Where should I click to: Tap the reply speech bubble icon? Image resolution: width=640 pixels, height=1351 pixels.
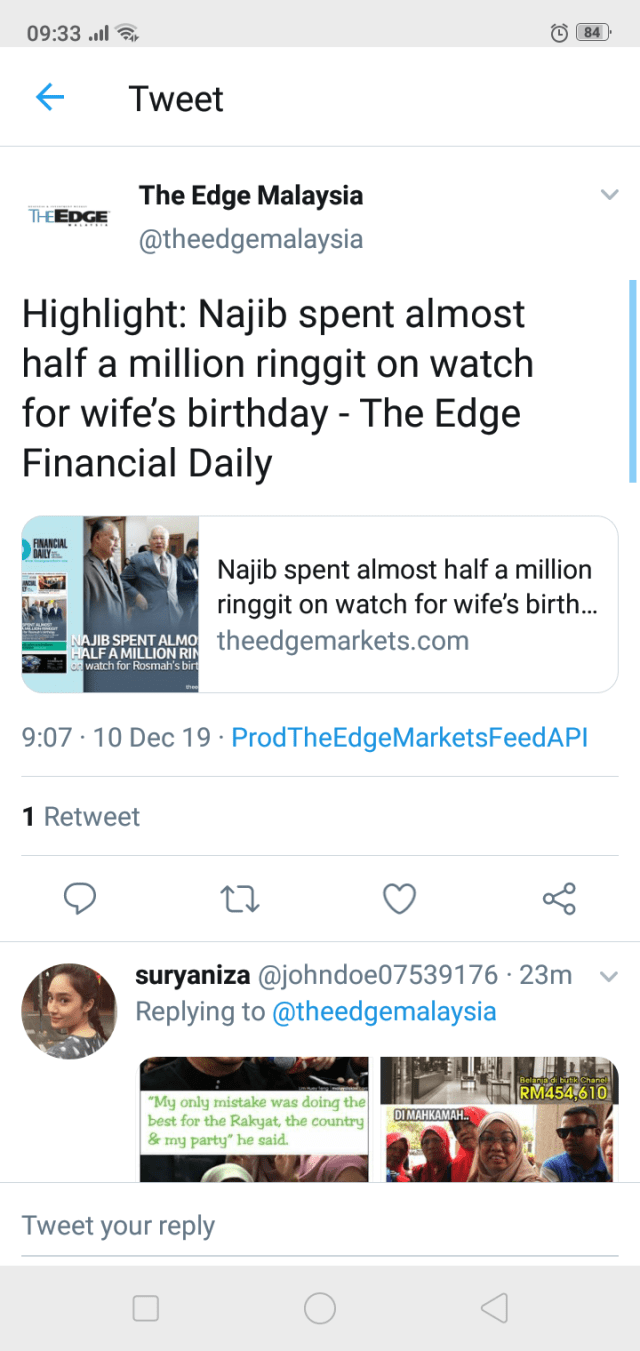79,899
